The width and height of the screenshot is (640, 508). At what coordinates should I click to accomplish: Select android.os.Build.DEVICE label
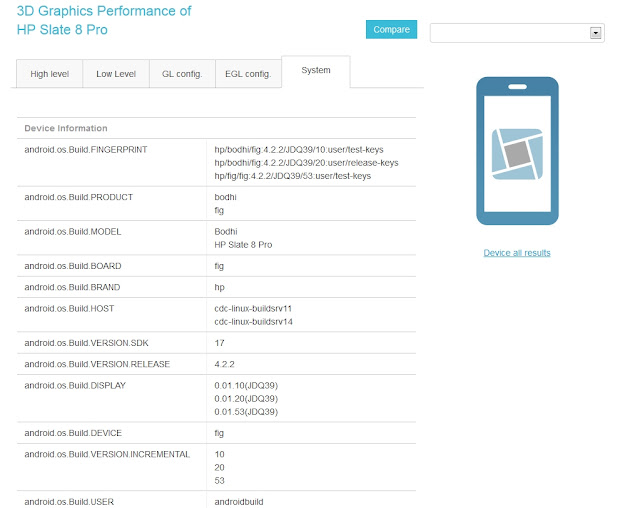(x=73, y=433)
